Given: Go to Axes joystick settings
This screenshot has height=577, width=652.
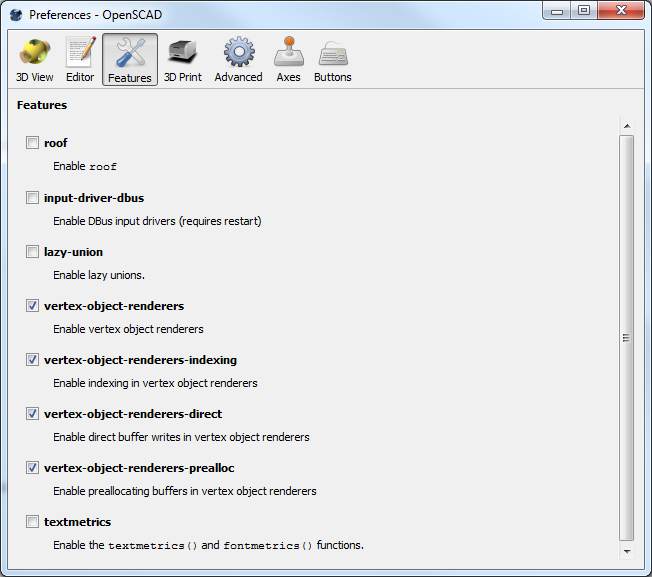Looking at the screenshot, I should pyautogui.click(x=288, y=59).
